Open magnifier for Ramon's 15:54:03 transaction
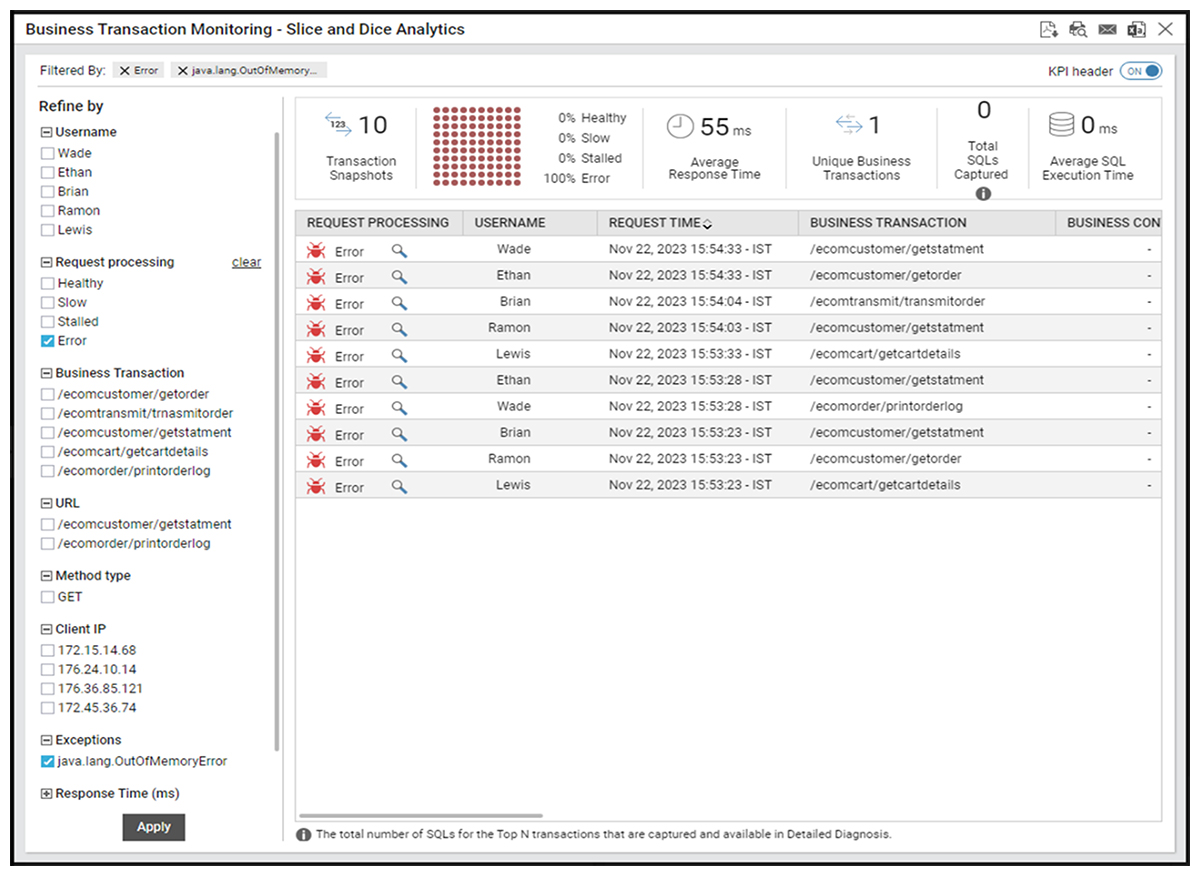 tap(399, 329)
